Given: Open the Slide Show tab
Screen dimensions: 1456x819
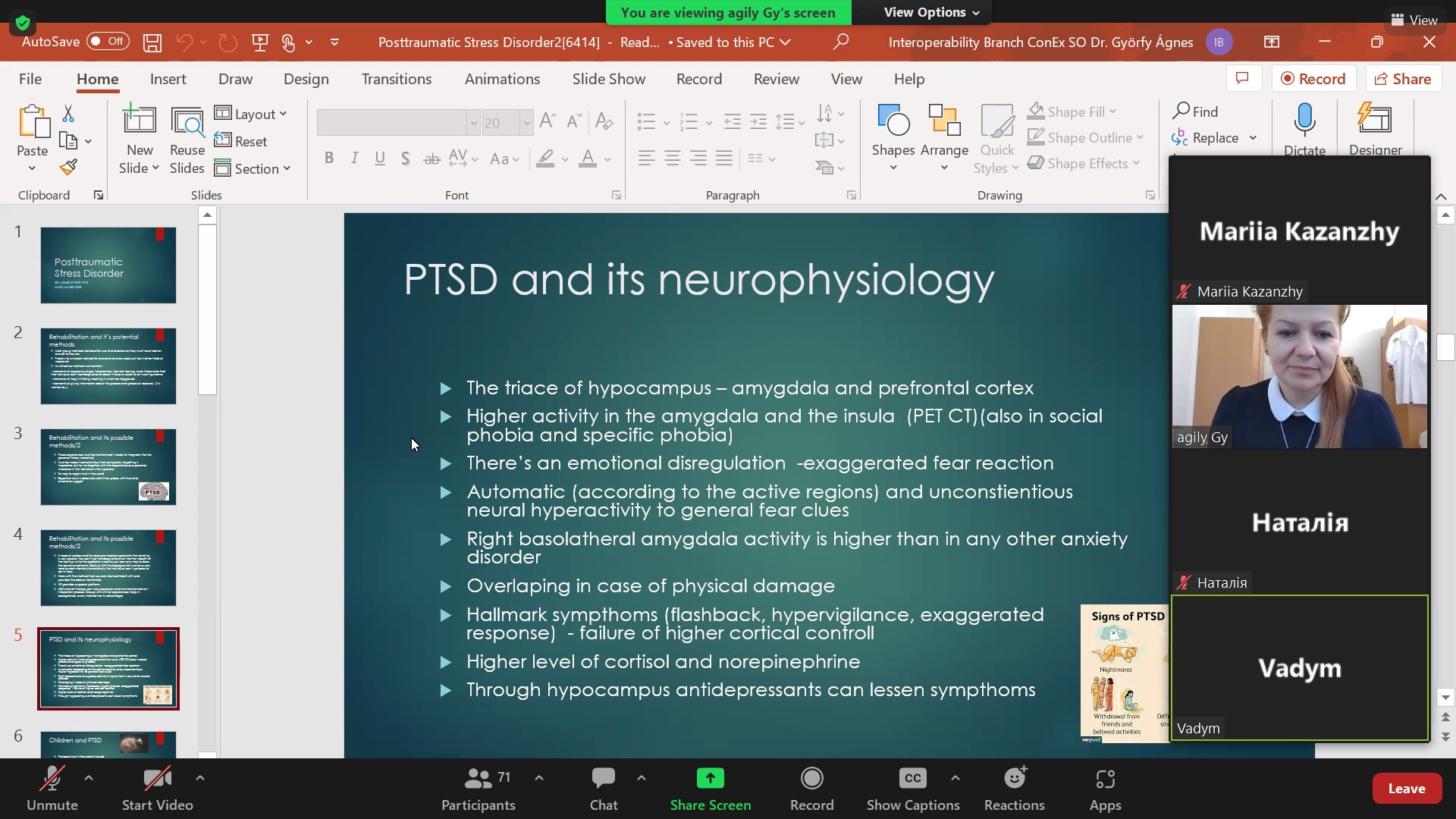Looking at the screenshot, I should (x=608, y=79).
